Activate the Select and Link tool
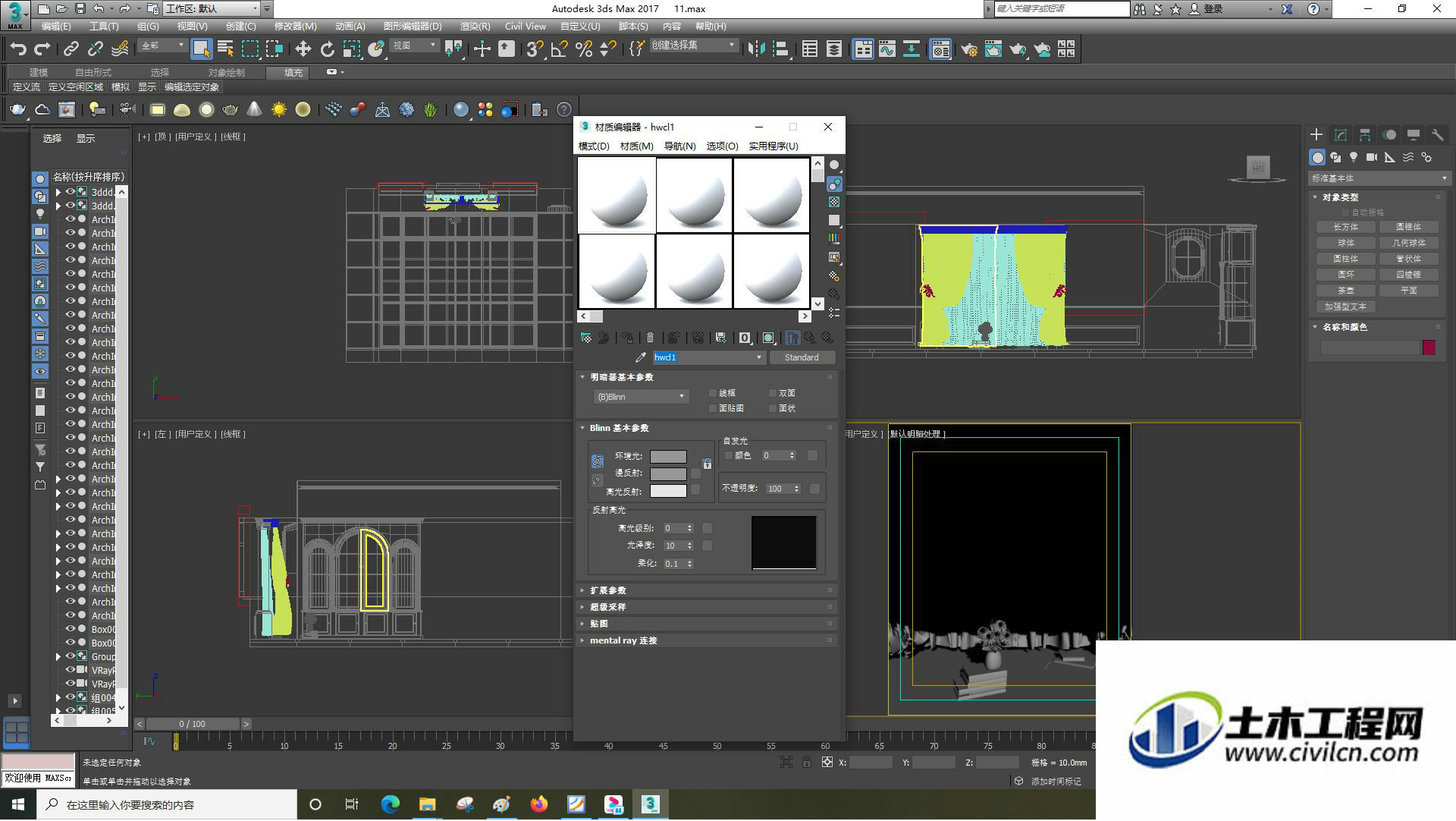Image resolution: width=1456 pixels, height=821 pixels. (x=71, y=49)
